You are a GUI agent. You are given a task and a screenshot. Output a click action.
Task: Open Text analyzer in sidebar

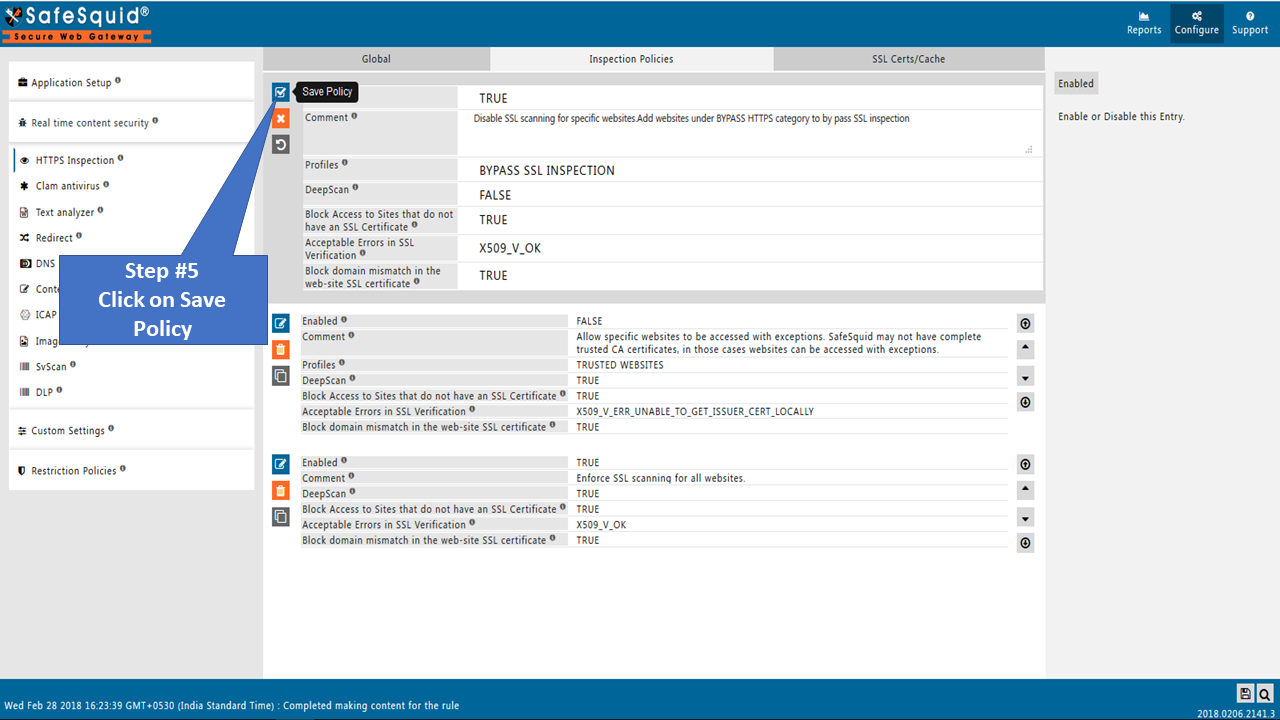click(64, 212)
